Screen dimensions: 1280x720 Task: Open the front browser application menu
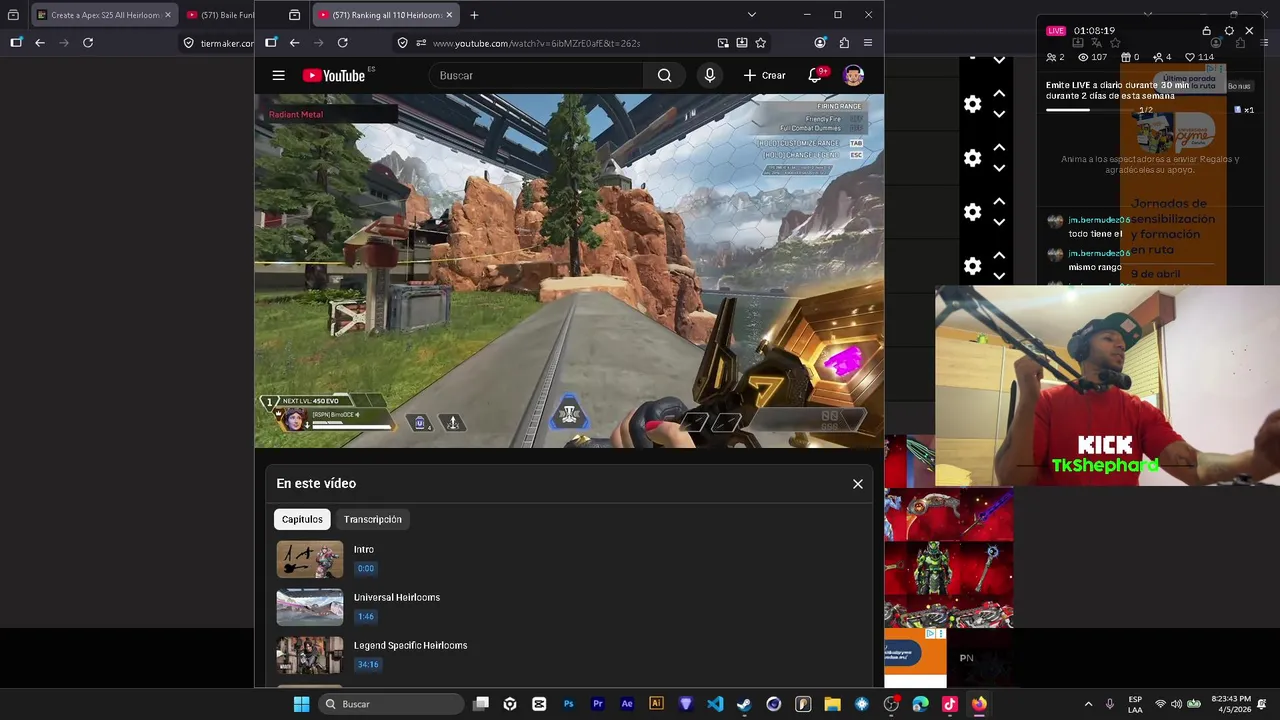coord(868,43)
